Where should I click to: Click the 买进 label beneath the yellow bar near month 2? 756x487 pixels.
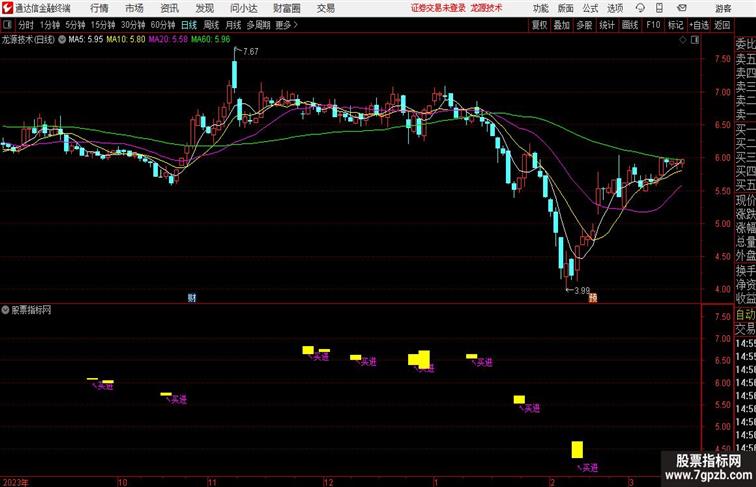590,468
